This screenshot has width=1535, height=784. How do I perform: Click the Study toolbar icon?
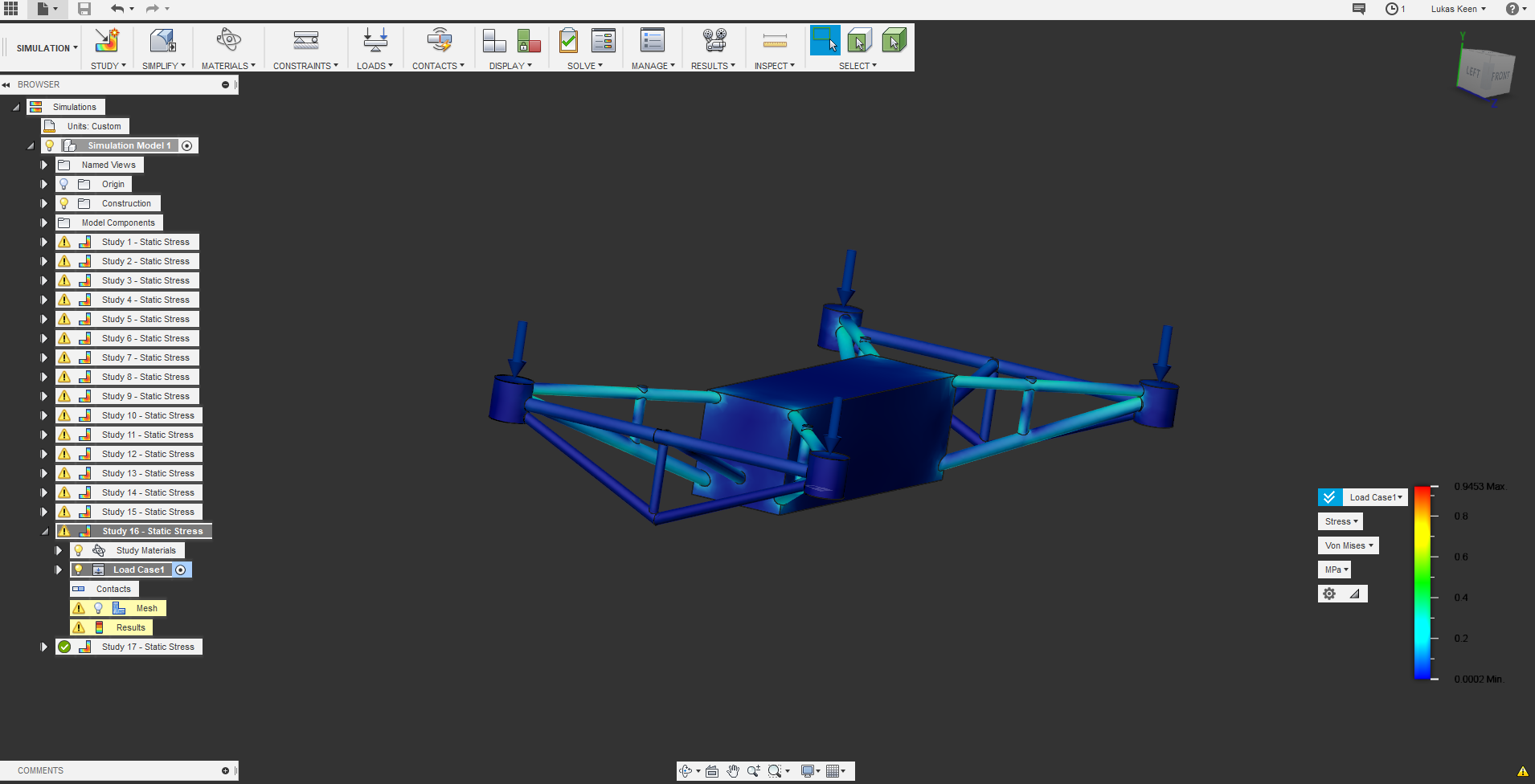click(107, 40)
